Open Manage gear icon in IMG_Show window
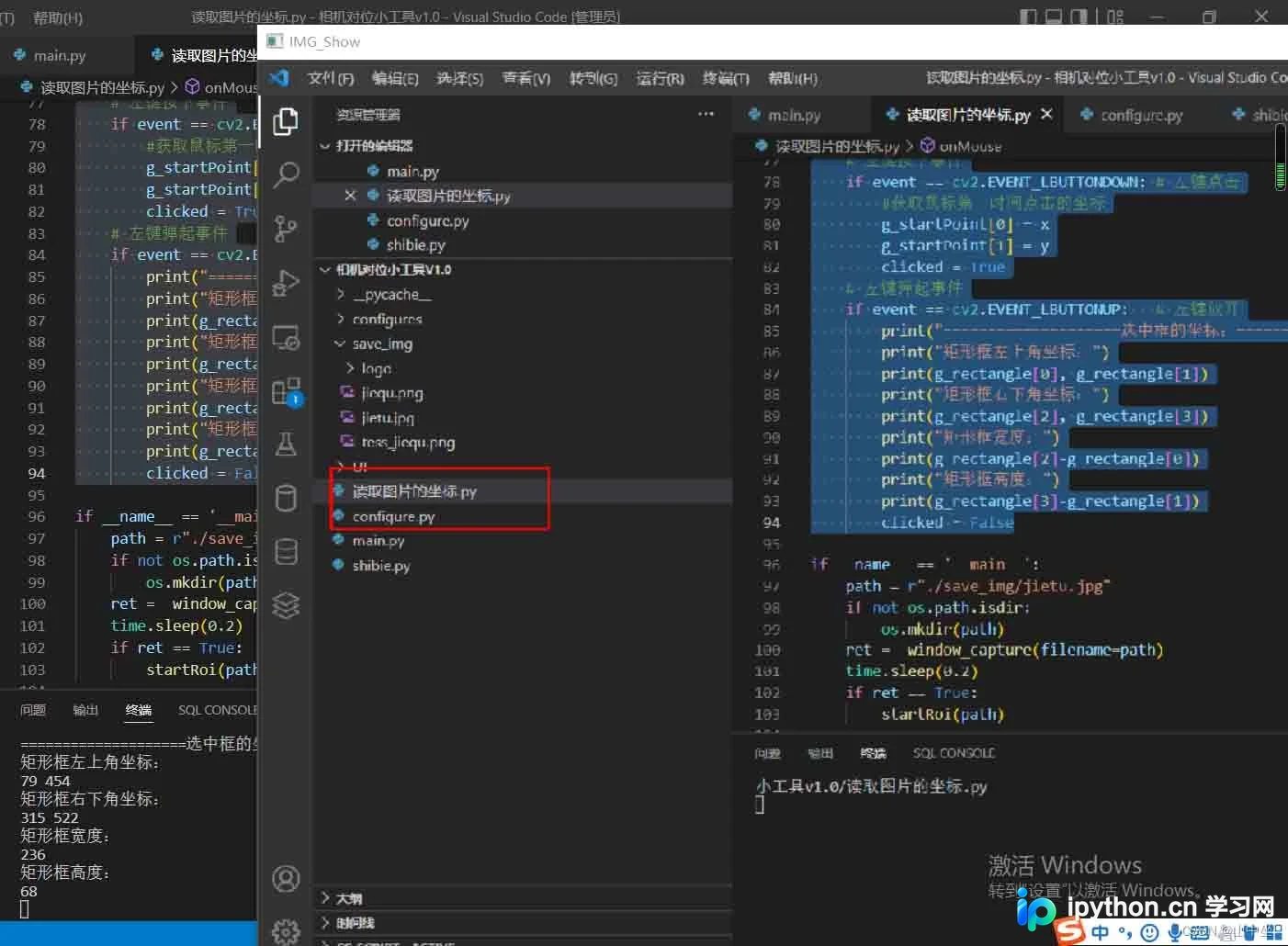1288x946 pixels. click(x=286, y=931)
